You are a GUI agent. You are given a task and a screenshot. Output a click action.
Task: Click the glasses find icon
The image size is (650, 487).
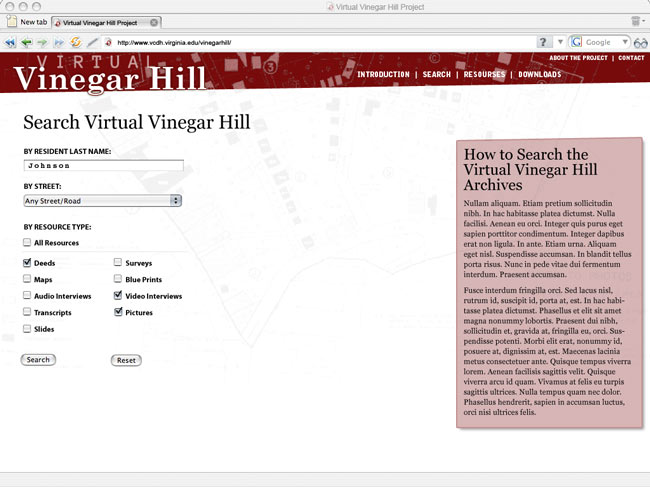click(640, 42)
